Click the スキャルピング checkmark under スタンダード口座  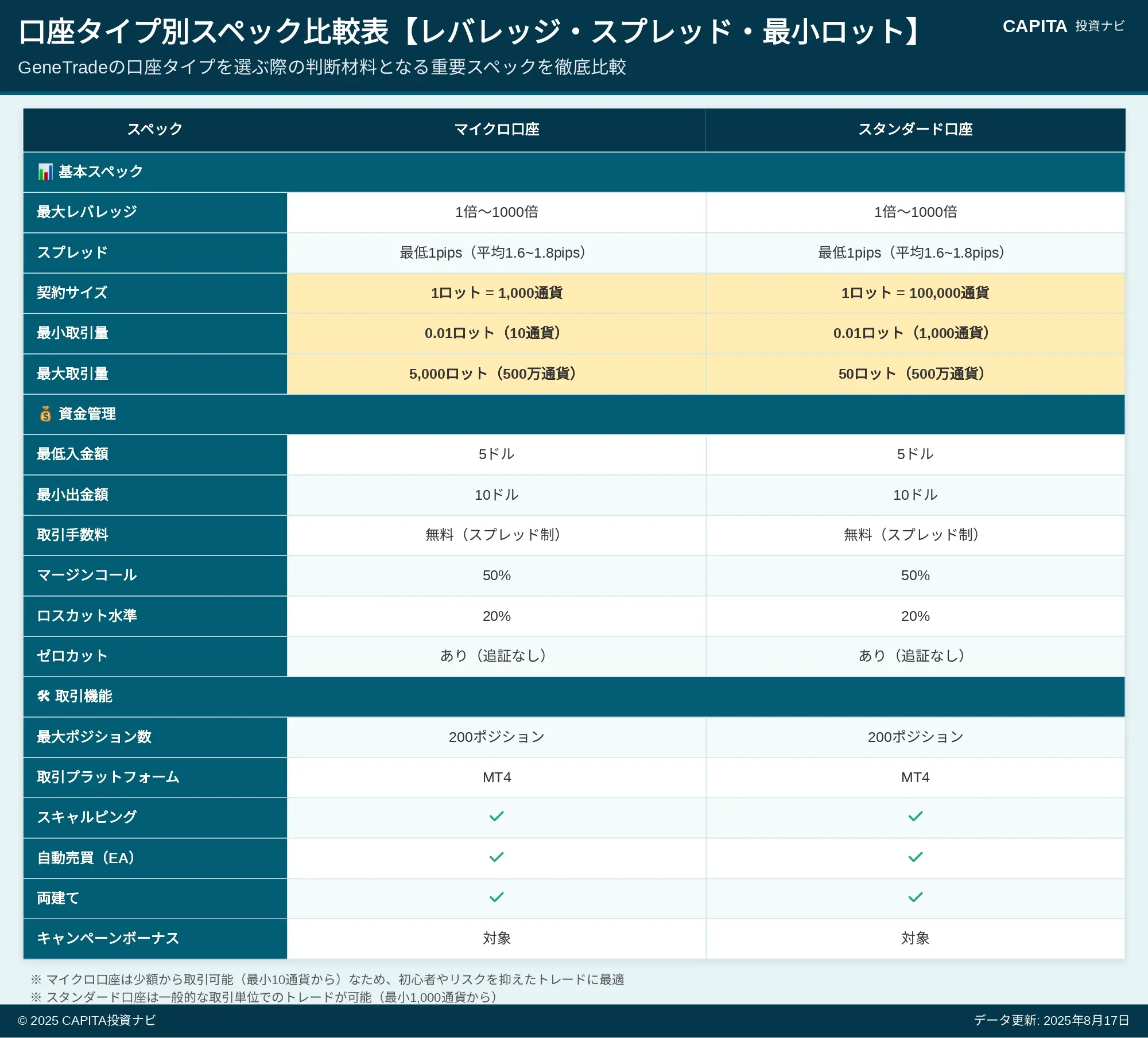[x=916, y=816]
